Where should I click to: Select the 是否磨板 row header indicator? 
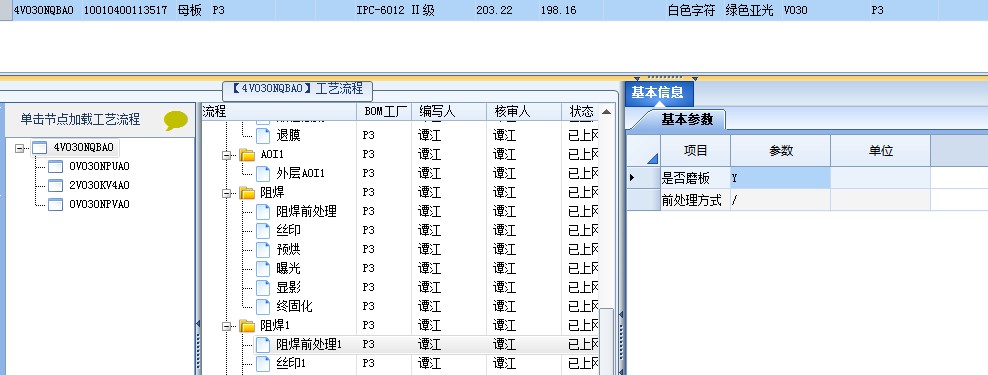[x=643, y=178]
